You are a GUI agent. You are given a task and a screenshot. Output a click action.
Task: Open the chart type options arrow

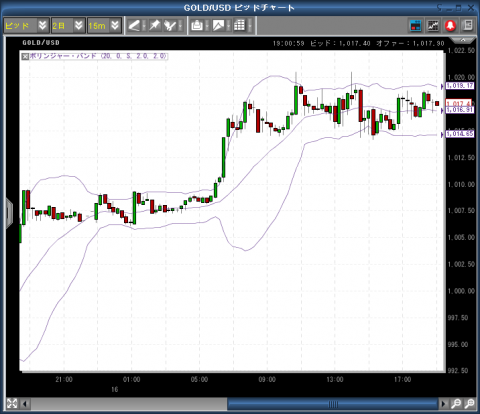pyautogui.click(x=229, y=26)
